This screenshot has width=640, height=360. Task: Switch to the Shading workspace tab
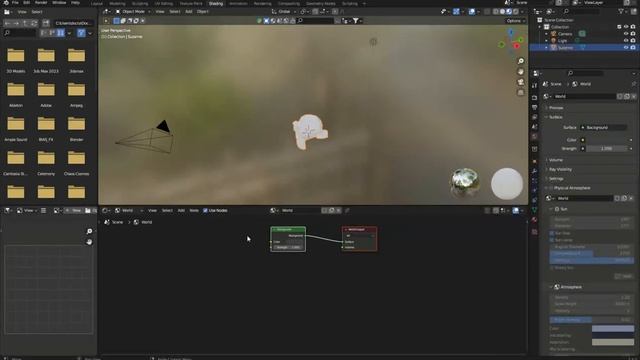[216, 3]
